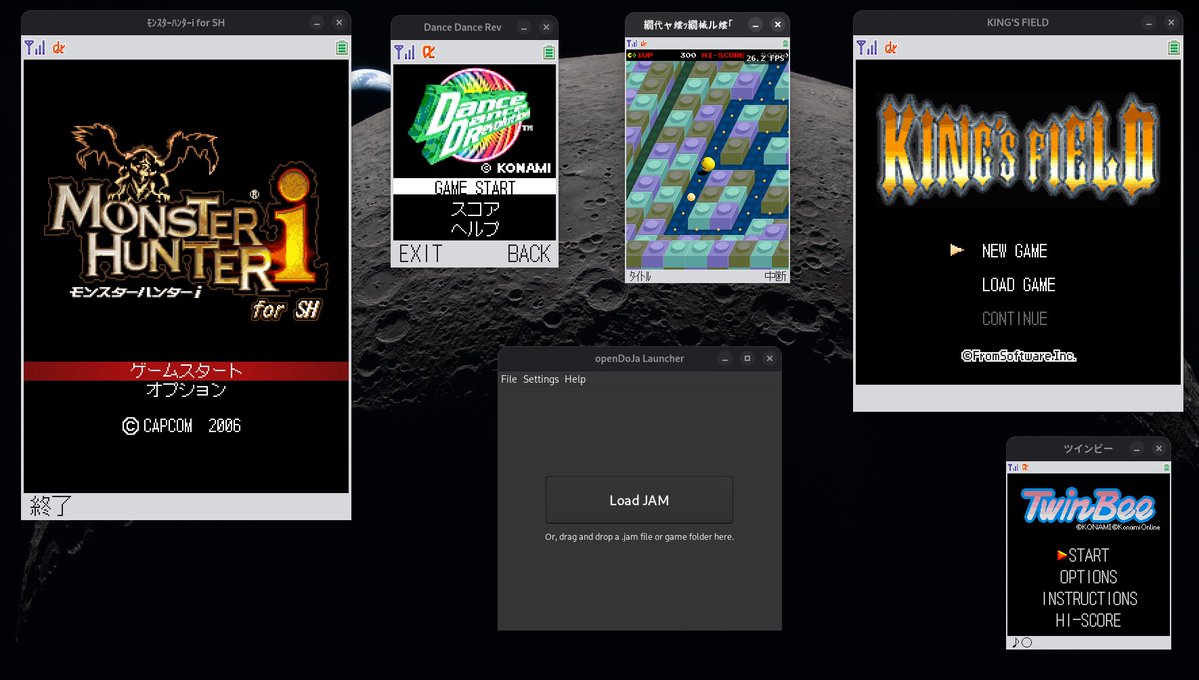This screenshot has width=1199, height=680.
Task: Click the orange alpha icon in the King's Field window
Action: [891, 48]
